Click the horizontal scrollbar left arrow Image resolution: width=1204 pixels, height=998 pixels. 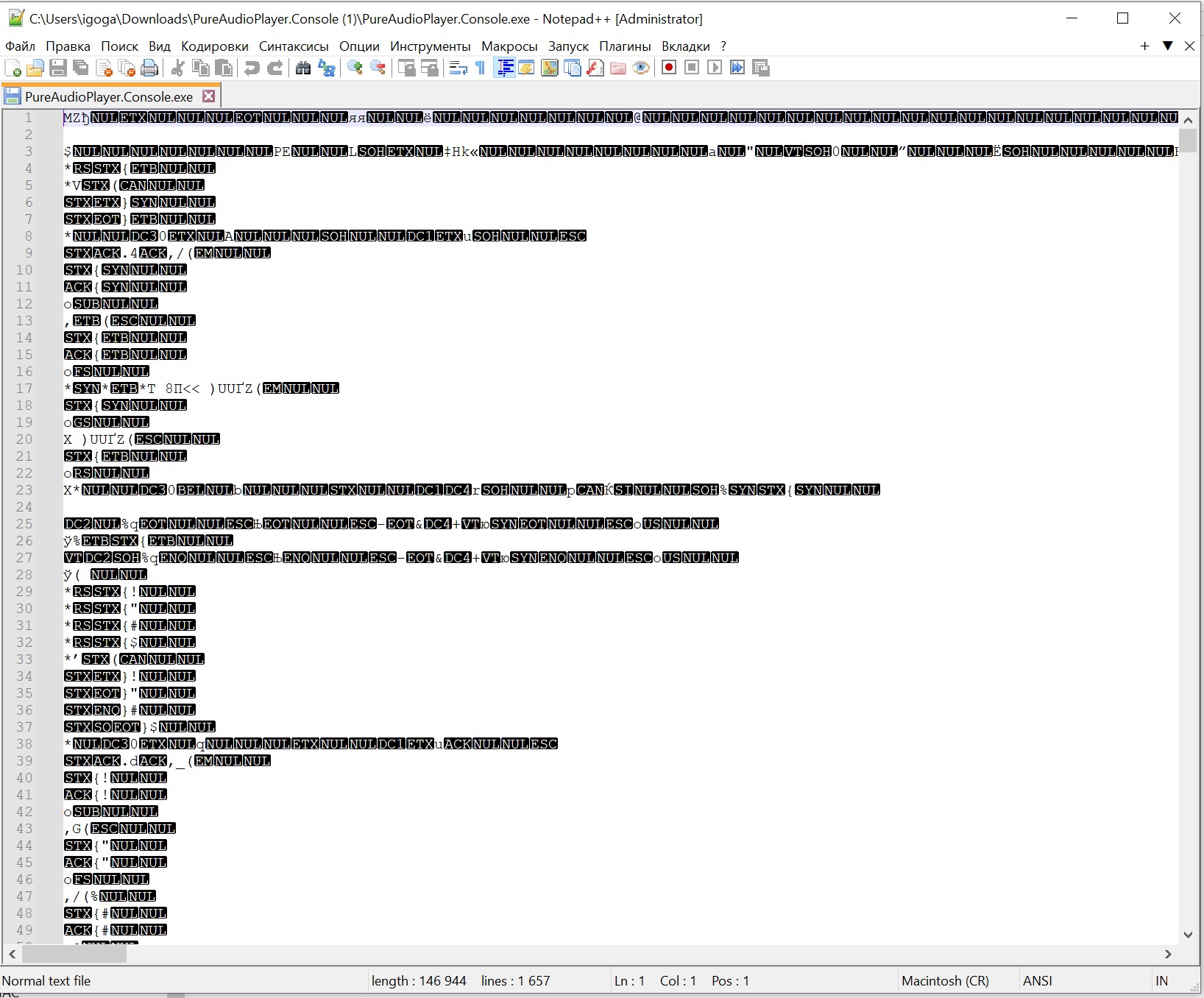pos(12,954)
